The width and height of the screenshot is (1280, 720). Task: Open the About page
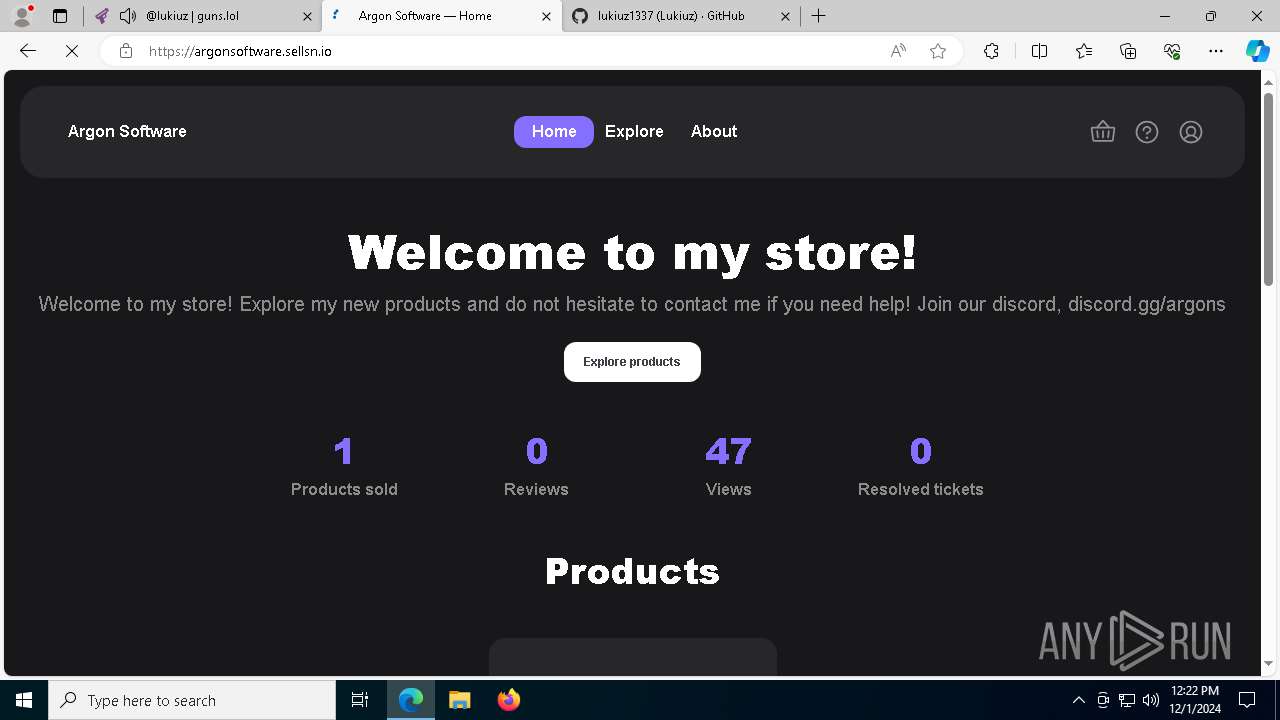(714, 132)
